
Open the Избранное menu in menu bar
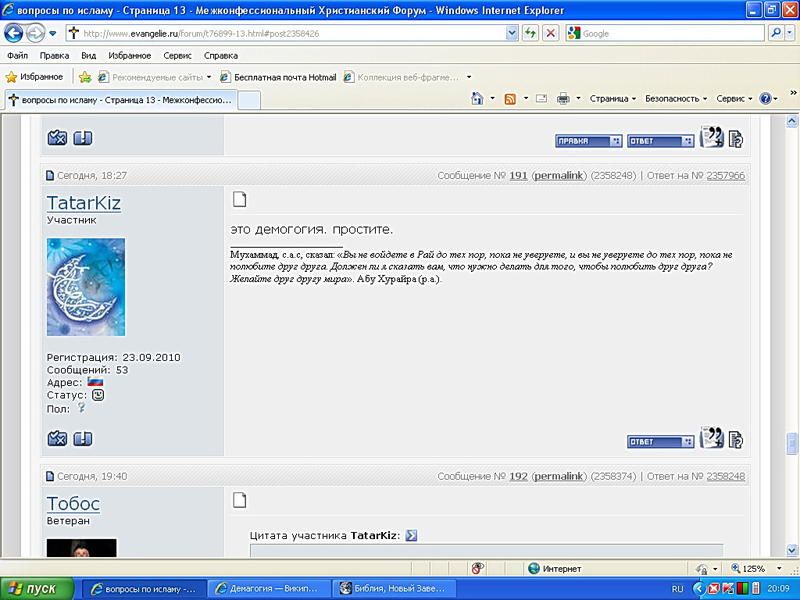129,56
